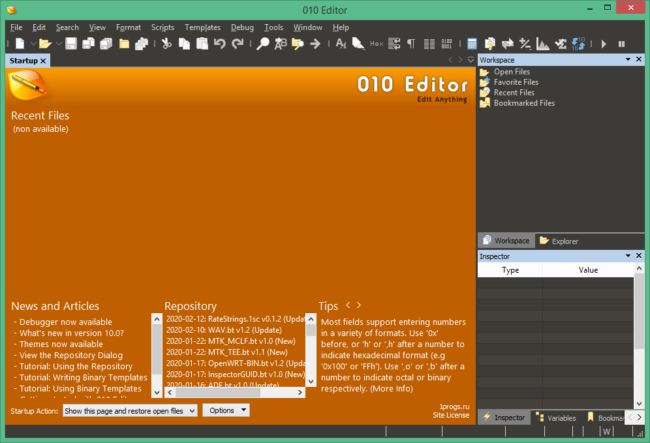The height and width of the screenshot is (443, 650).
Task: Click the highlighter color toolbar icon
Action: [358, 44]
